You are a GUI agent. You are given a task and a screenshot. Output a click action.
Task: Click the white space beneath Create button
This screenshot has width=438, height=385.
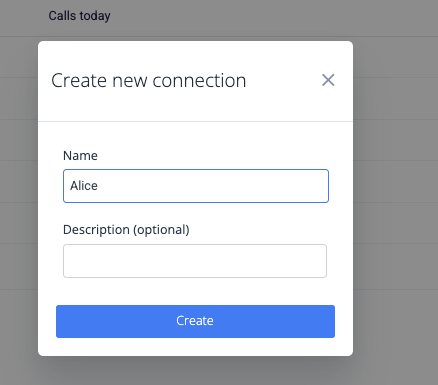click(x=195, y=347)
